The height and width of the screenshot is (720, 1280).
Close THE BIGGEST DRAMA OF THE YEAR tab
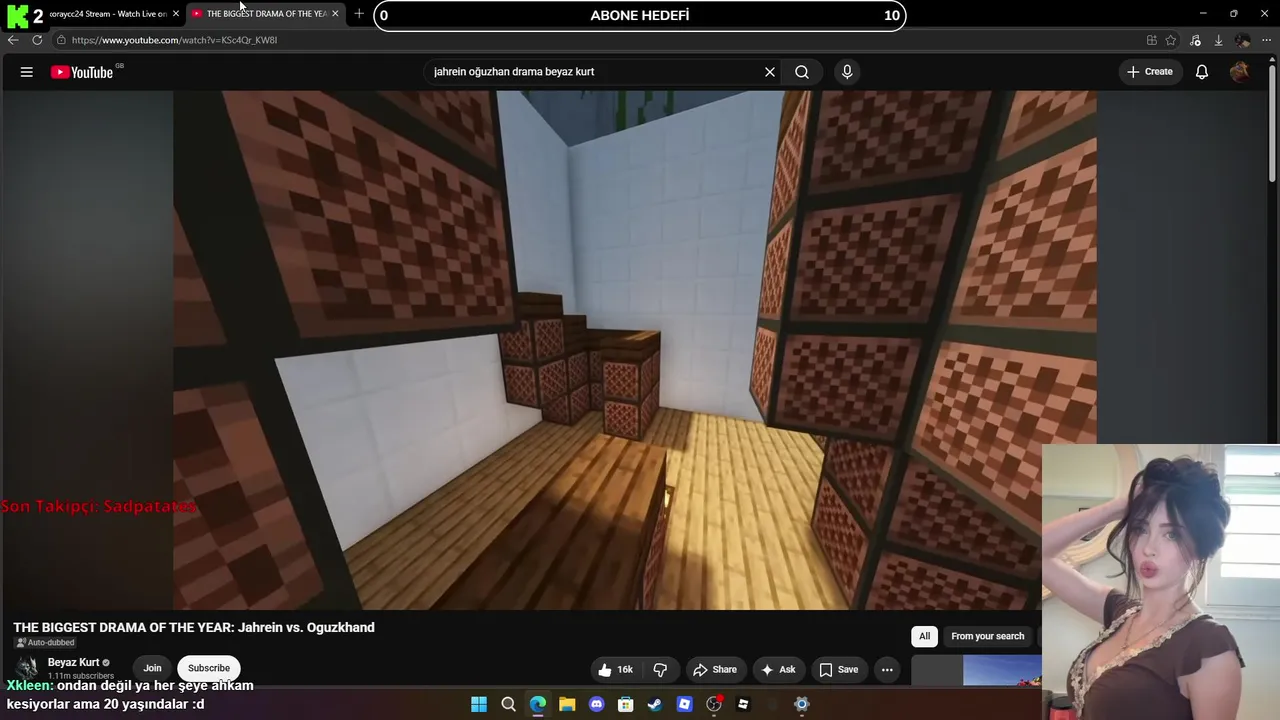[x=335, y=14]
